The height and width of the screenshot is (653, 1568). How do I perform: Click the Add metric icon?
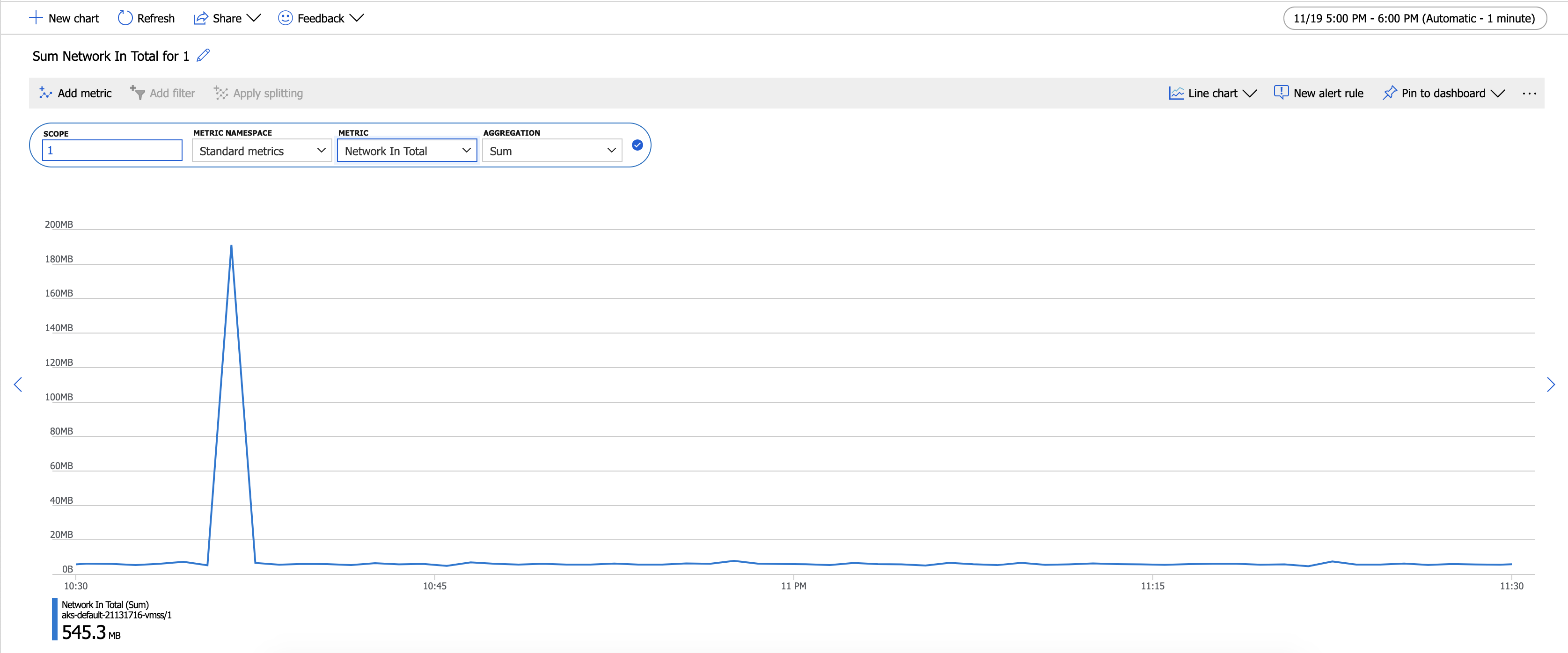pyautogui.click(x=46, y=93)
